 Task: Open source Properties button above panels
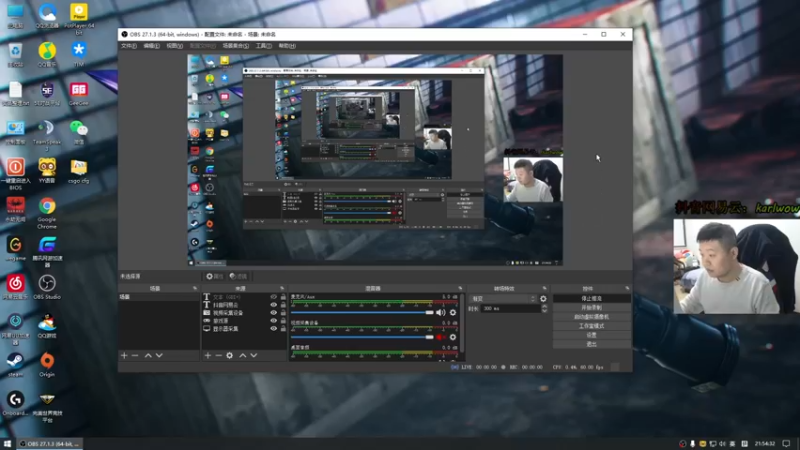pos(214,276)
